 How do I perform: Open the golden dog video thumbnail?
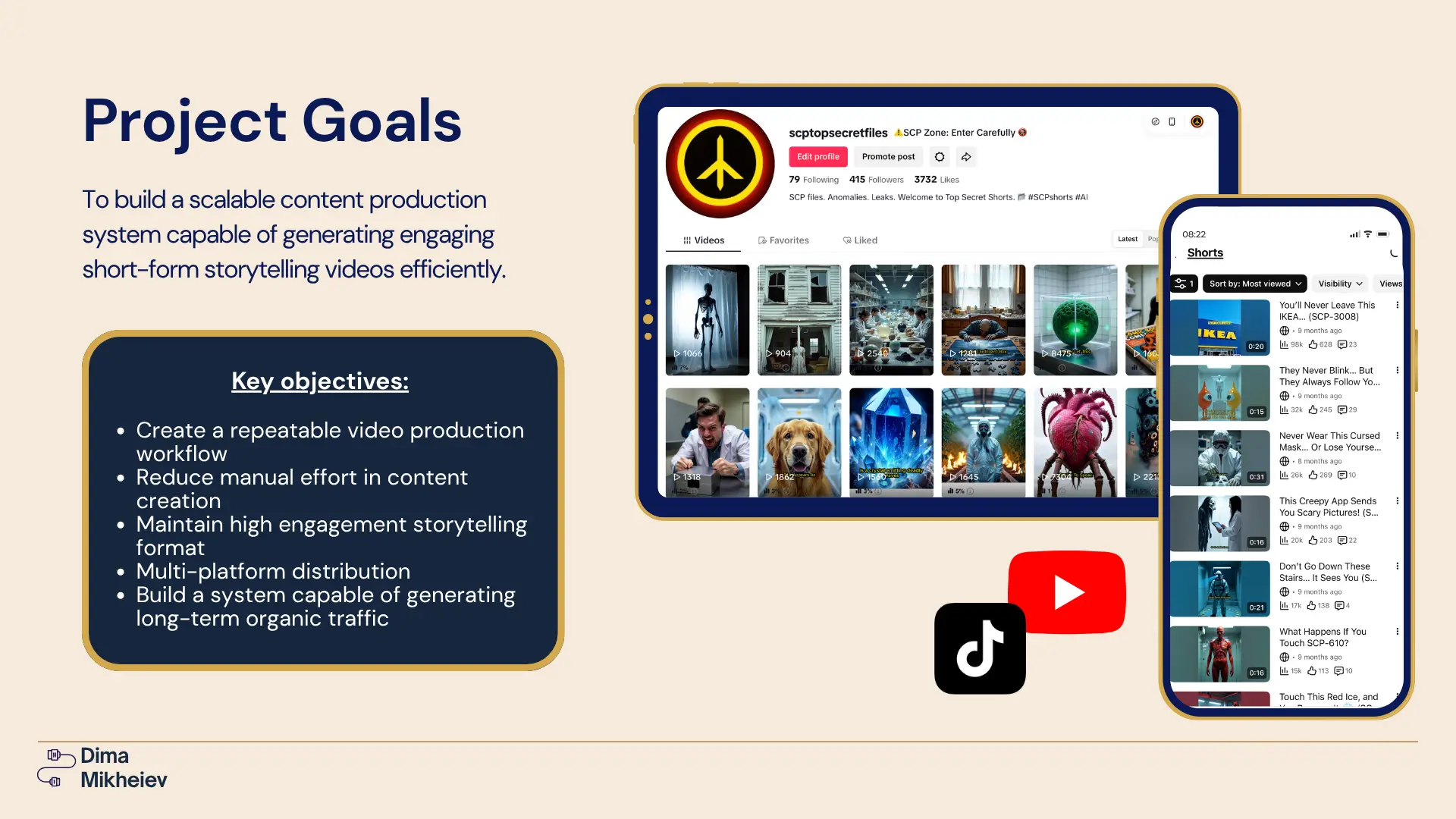click(799, 443)
